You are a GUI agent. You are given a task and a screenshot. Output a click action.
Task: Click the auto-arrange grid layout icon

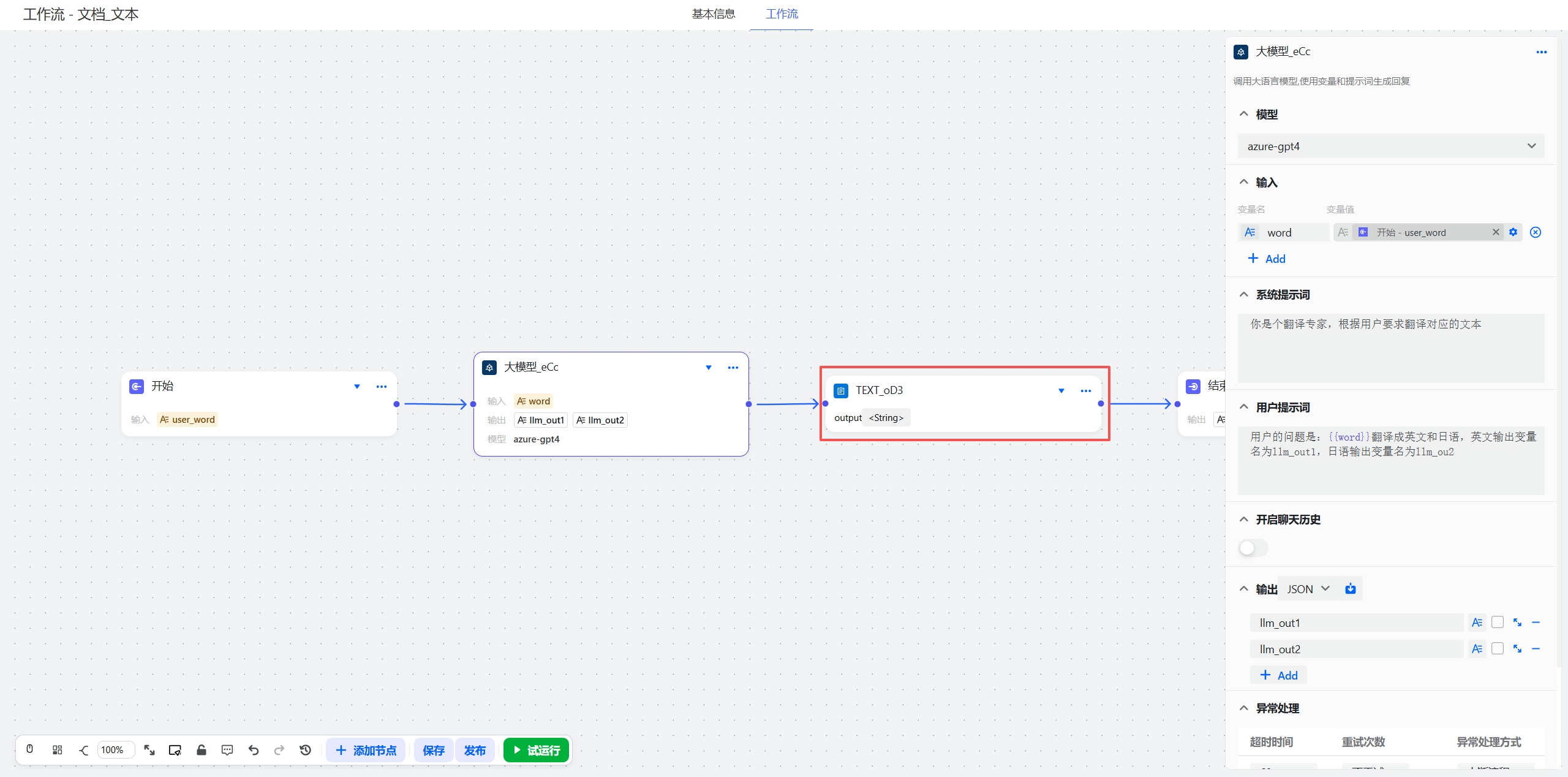click(57, 749)
